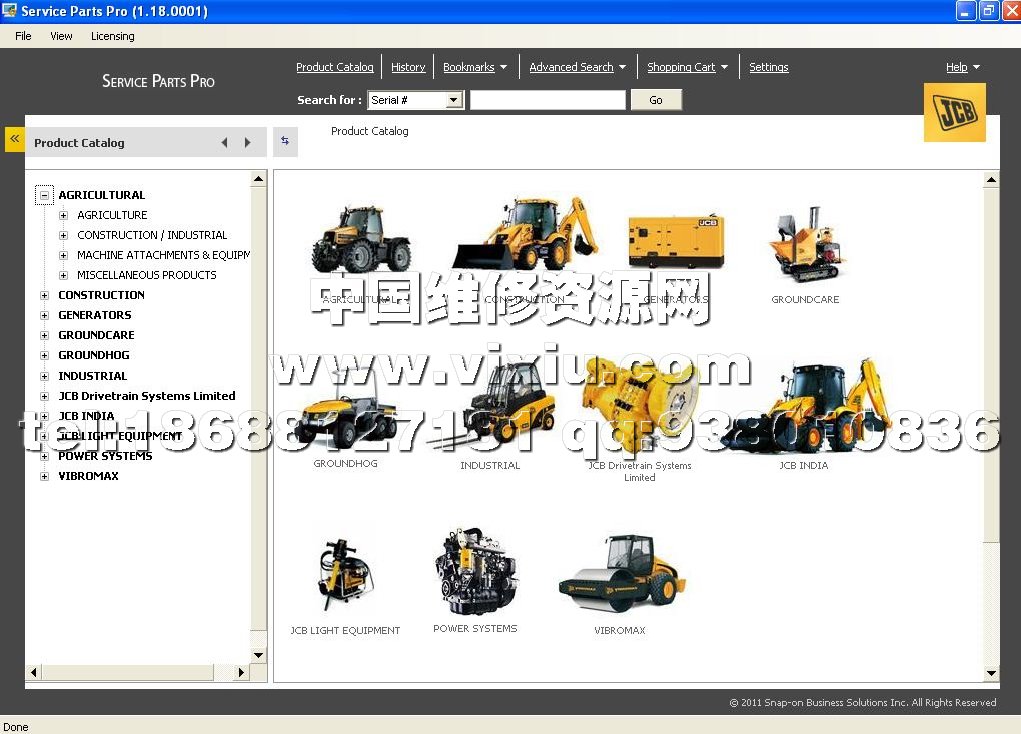Image resolution: width=1021 pixels, height=734 pixels.
Task: Open the Advanced Search dropdown menu
Action: pos(577,67)
